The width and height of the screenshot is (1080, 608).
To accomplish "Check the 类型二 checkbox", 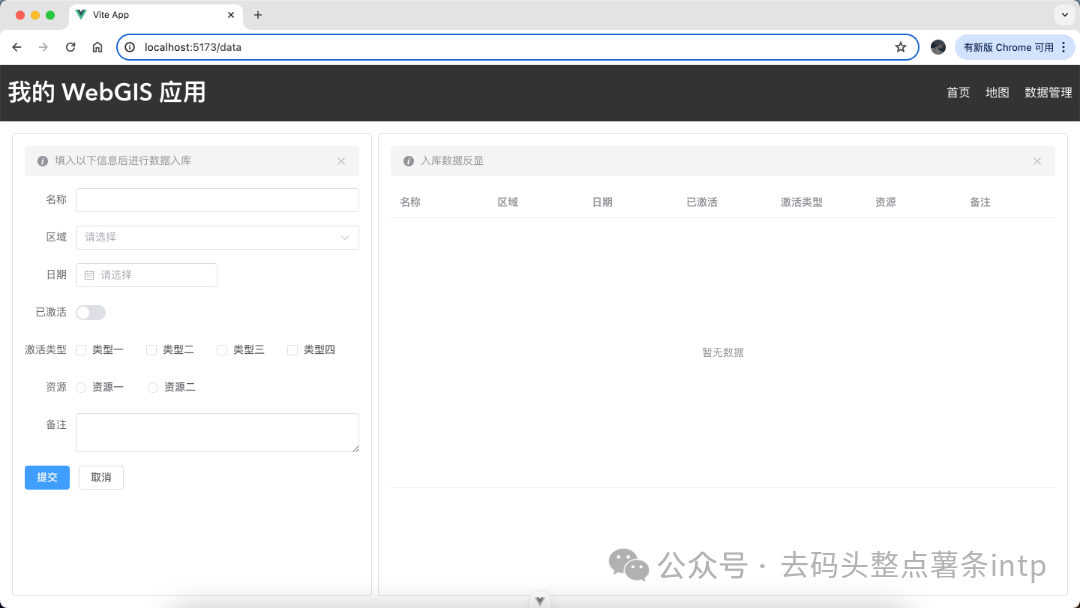I will 152,349.
